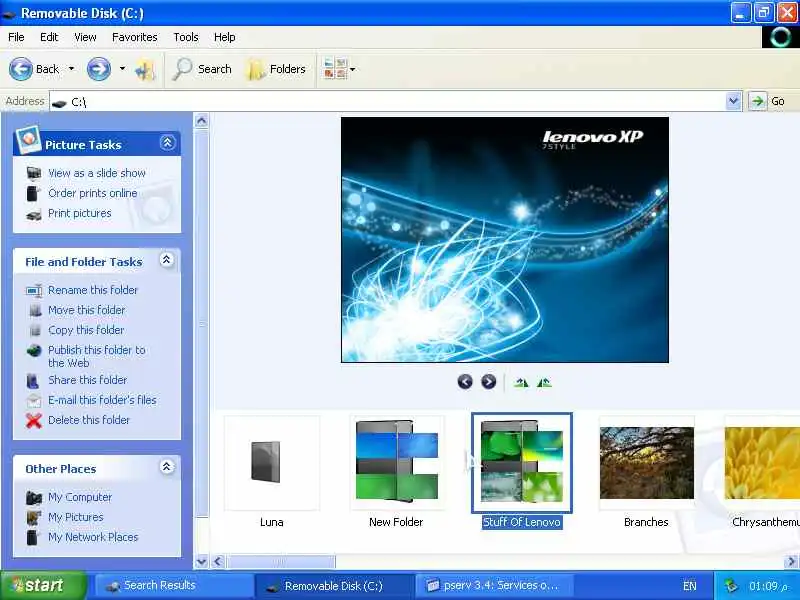Viewport: 800px width, 600px height.
Task: Click Delete this folder
Action: [89, 420]
